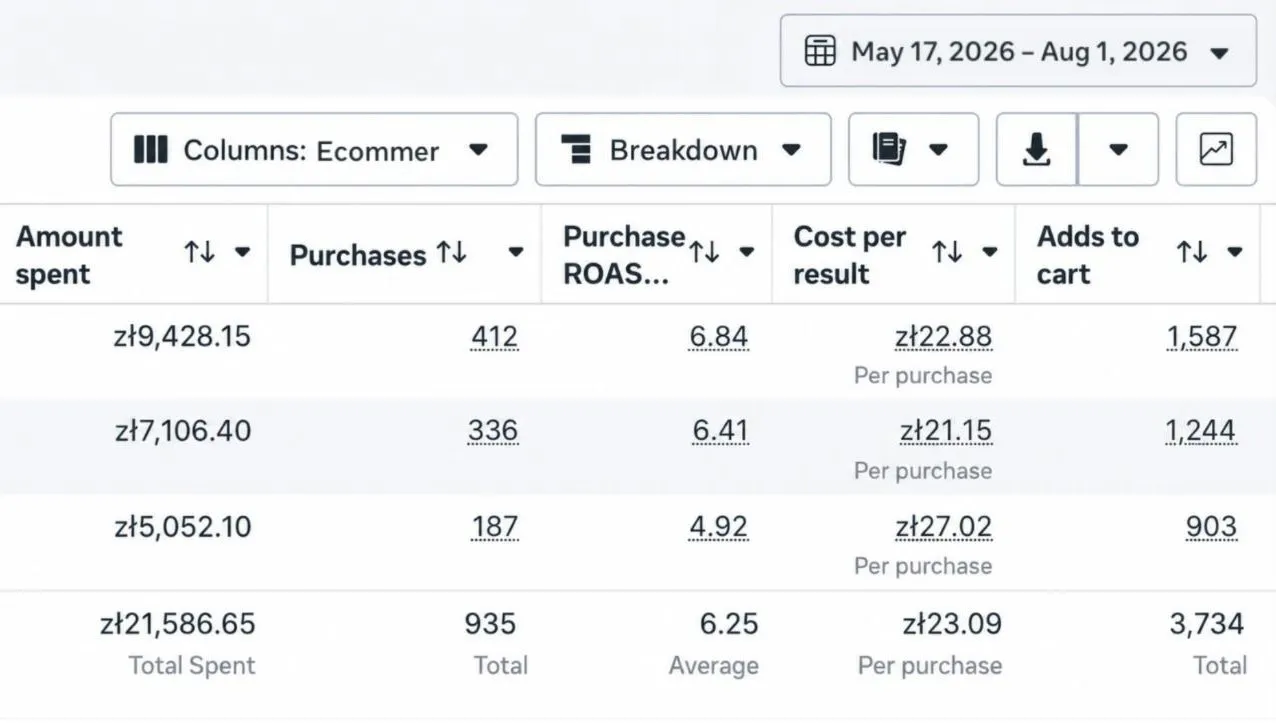Open the 336 purchases value
This screenshot has height=726, width=1276.
(493, 432)
